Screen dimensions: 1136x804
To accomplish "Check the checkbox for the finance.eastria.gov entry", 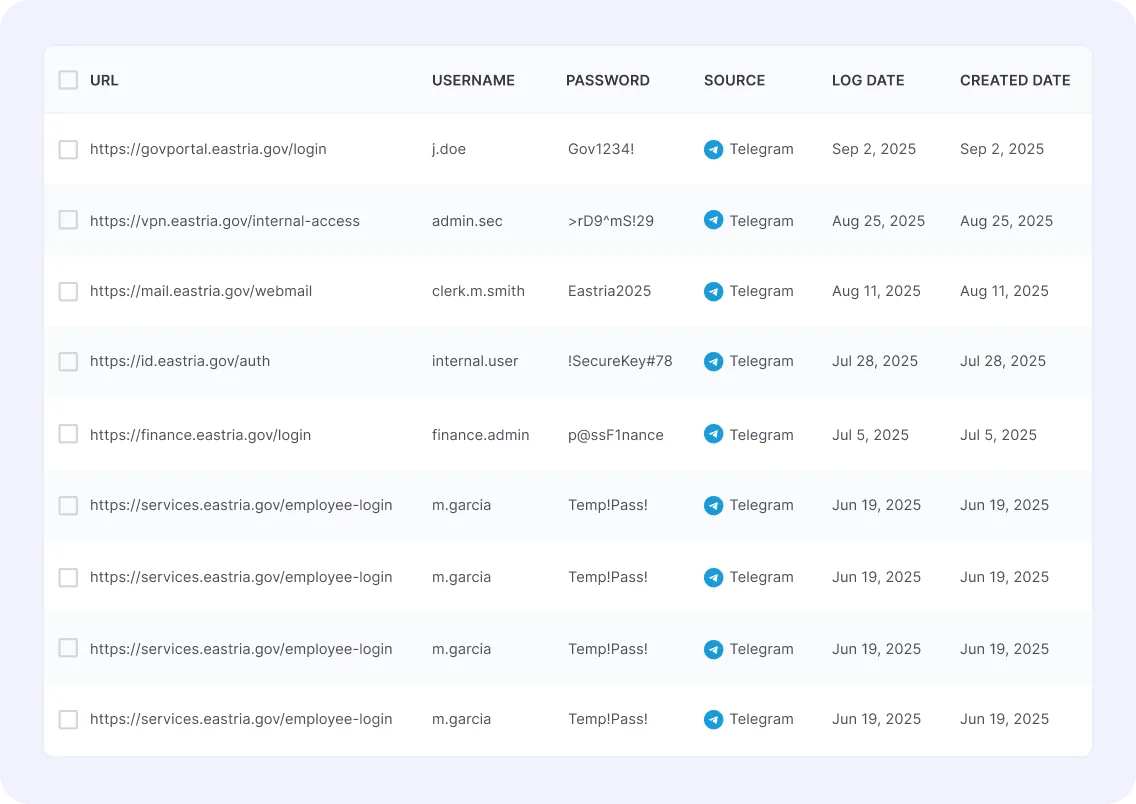I will (x=68, y=434).
